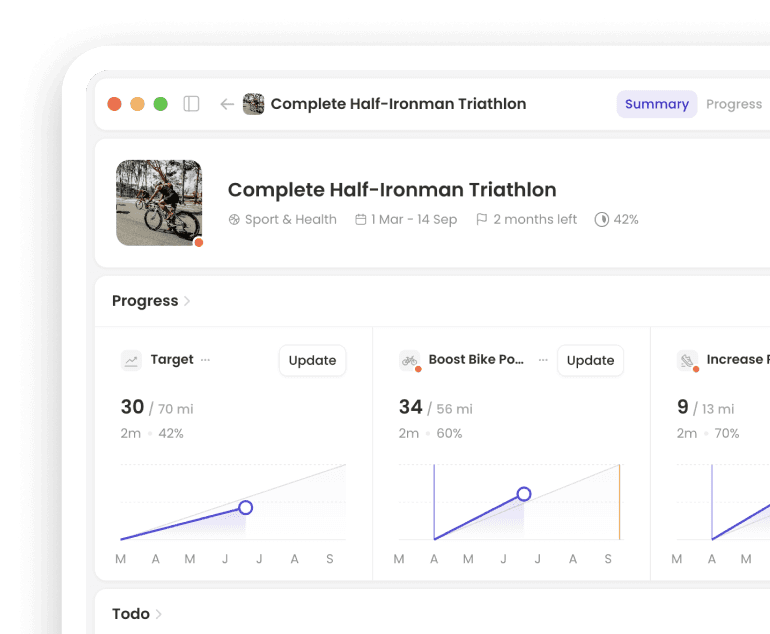Click the 'Boost Bike Po...' card title
770x634 pixels.
476,359
